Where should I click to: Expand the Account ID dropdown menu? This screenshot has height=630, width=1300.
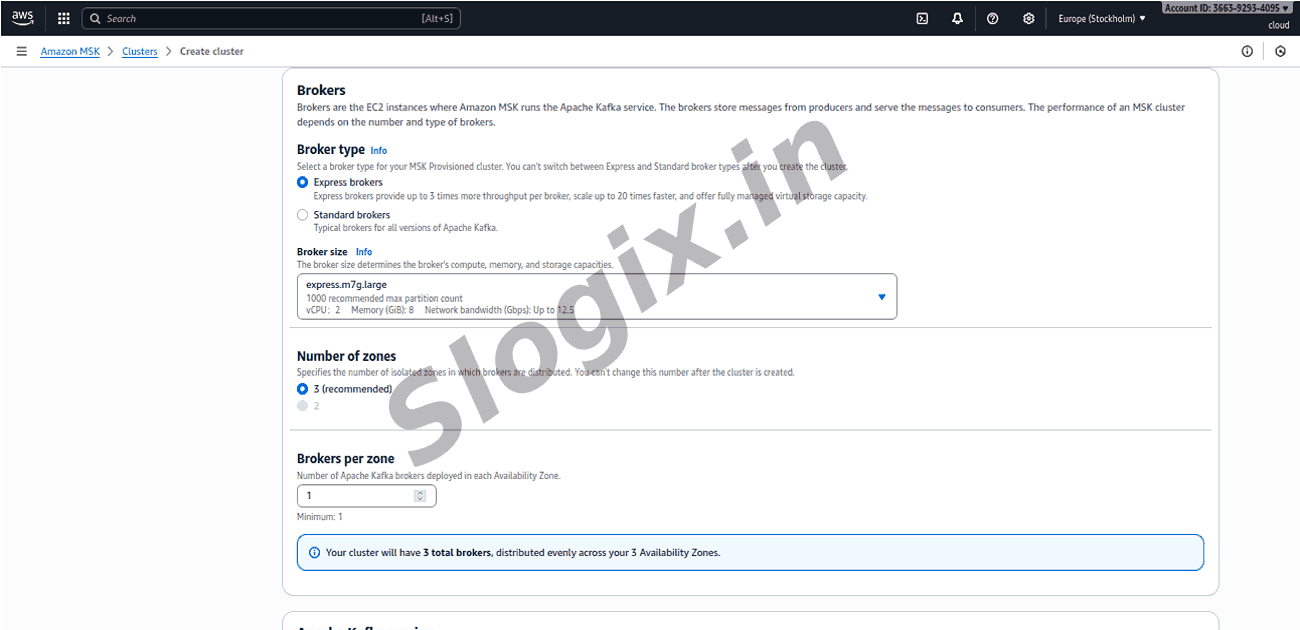coord(1226,8)
